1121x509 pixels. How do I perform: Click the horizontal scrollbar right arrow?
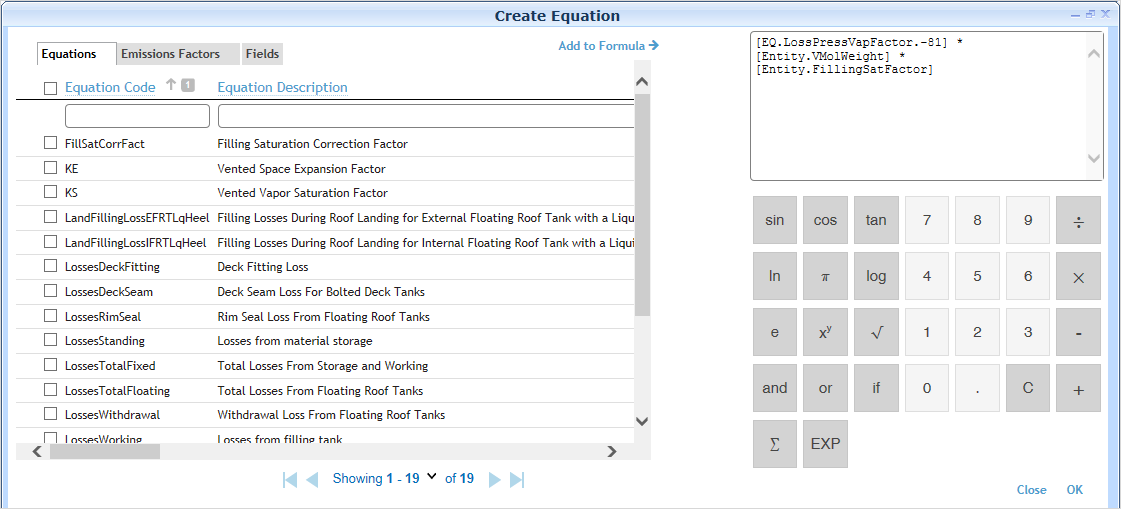coord(611,452)
